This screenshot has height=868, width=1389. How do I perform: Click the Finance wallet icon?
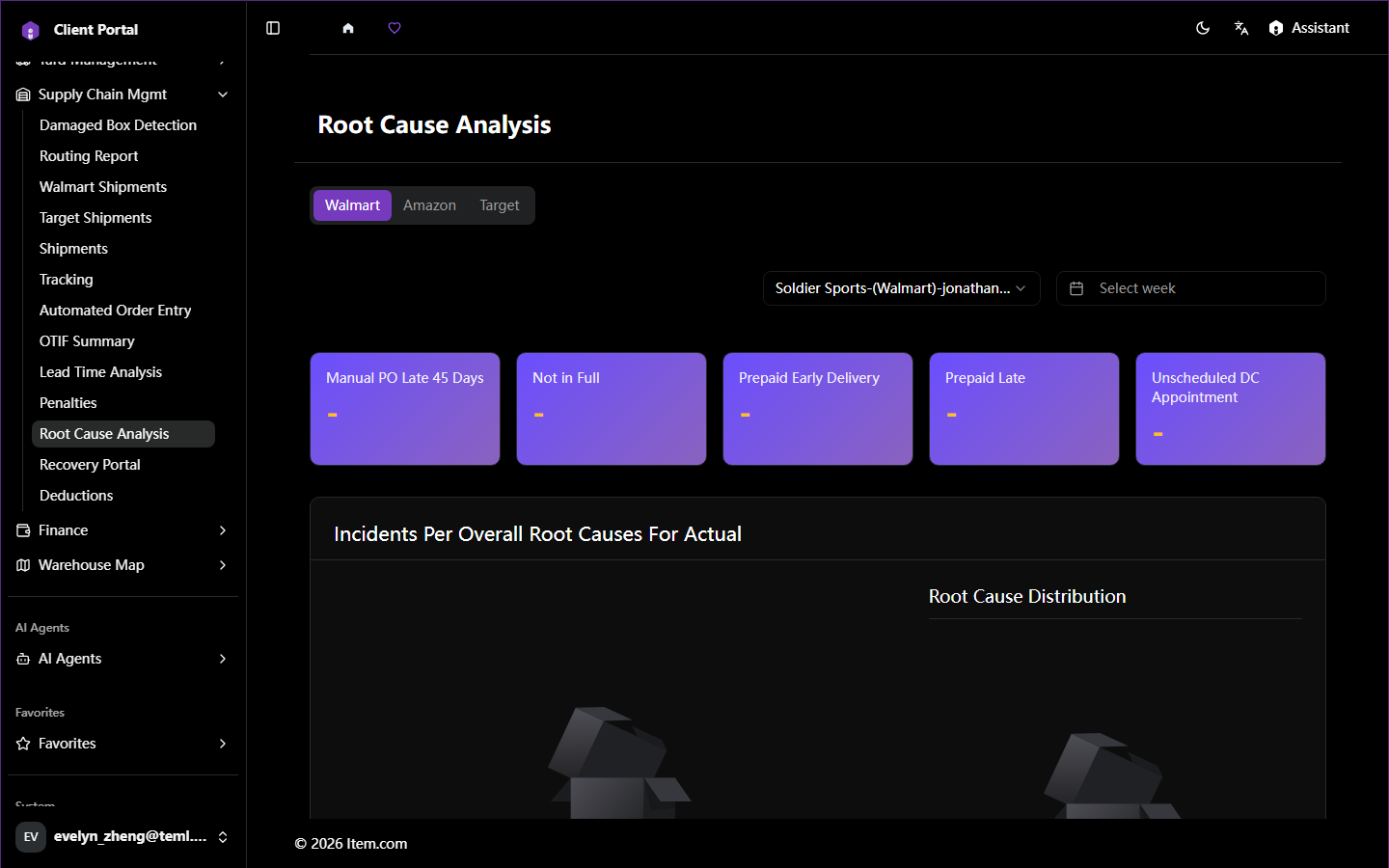pos(23,530)
